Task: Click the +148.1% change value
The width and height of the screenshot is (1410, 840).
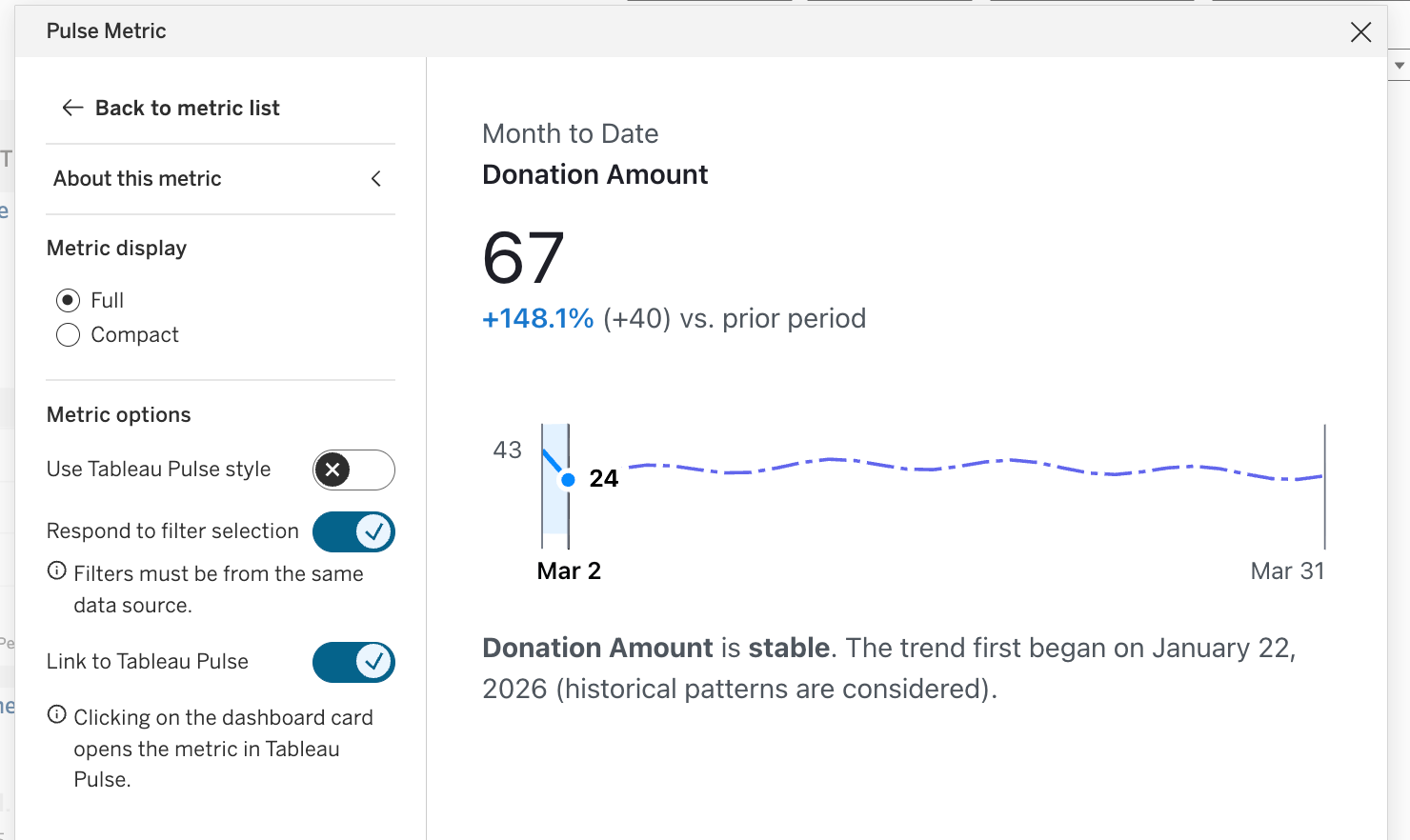Action: click(537, 319)
